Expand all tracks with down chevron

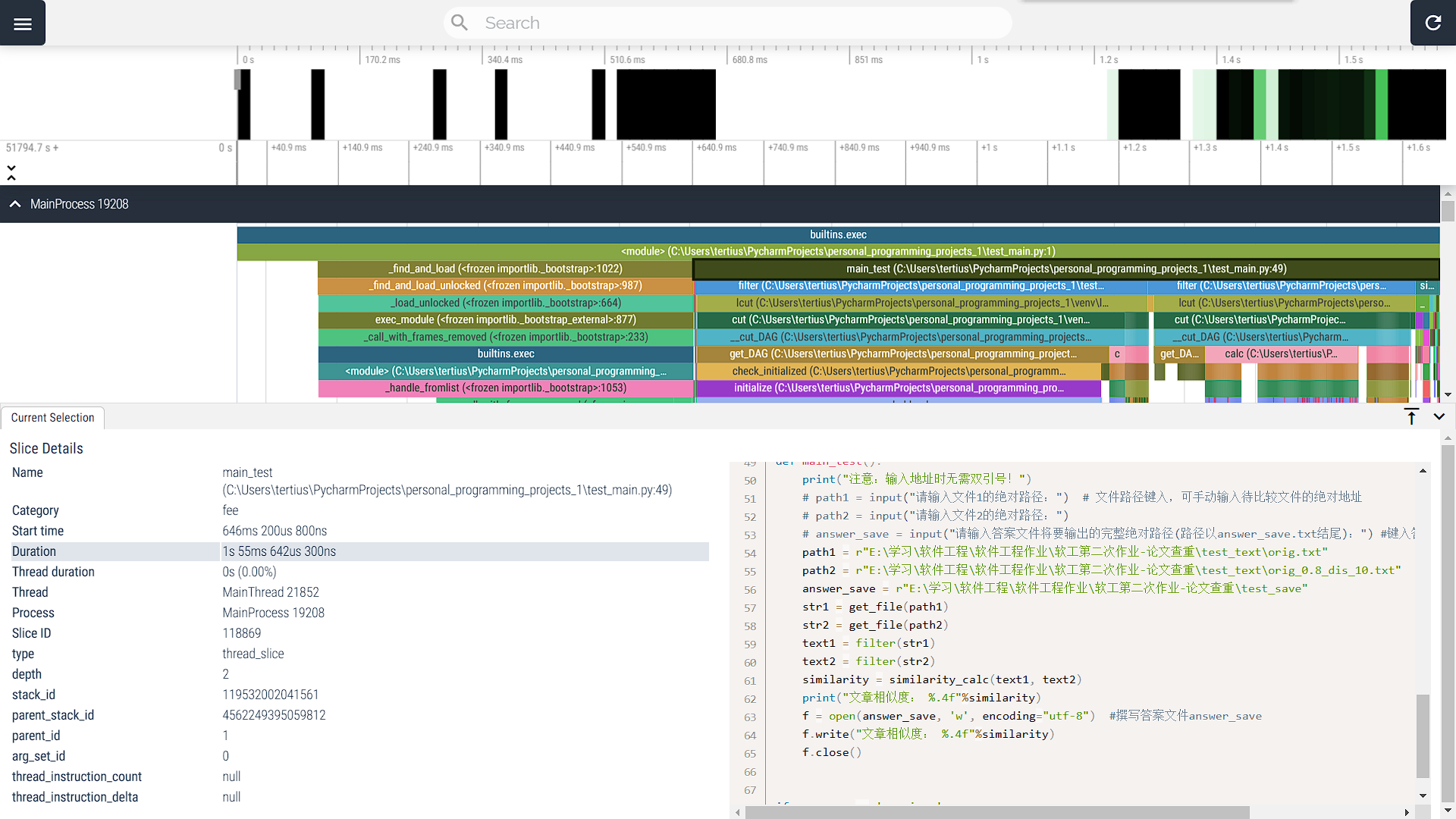(x=11, y=167)
